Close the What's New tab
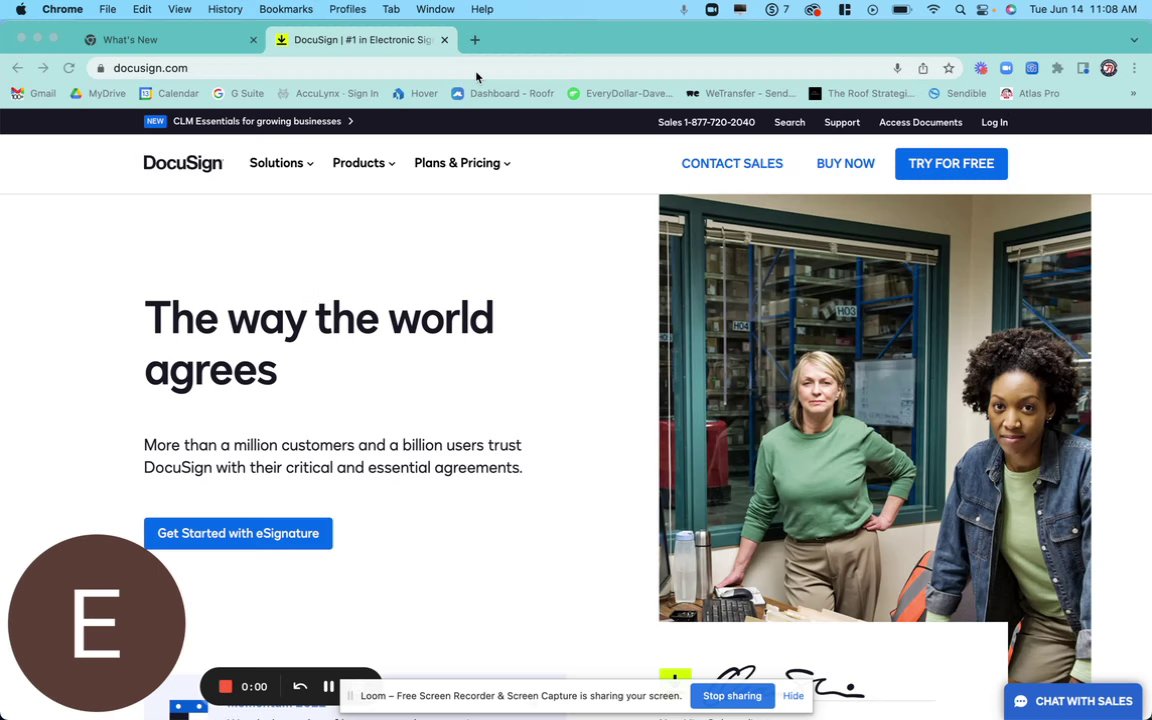Screen dimensions: 1152x720 coord(253,40)
